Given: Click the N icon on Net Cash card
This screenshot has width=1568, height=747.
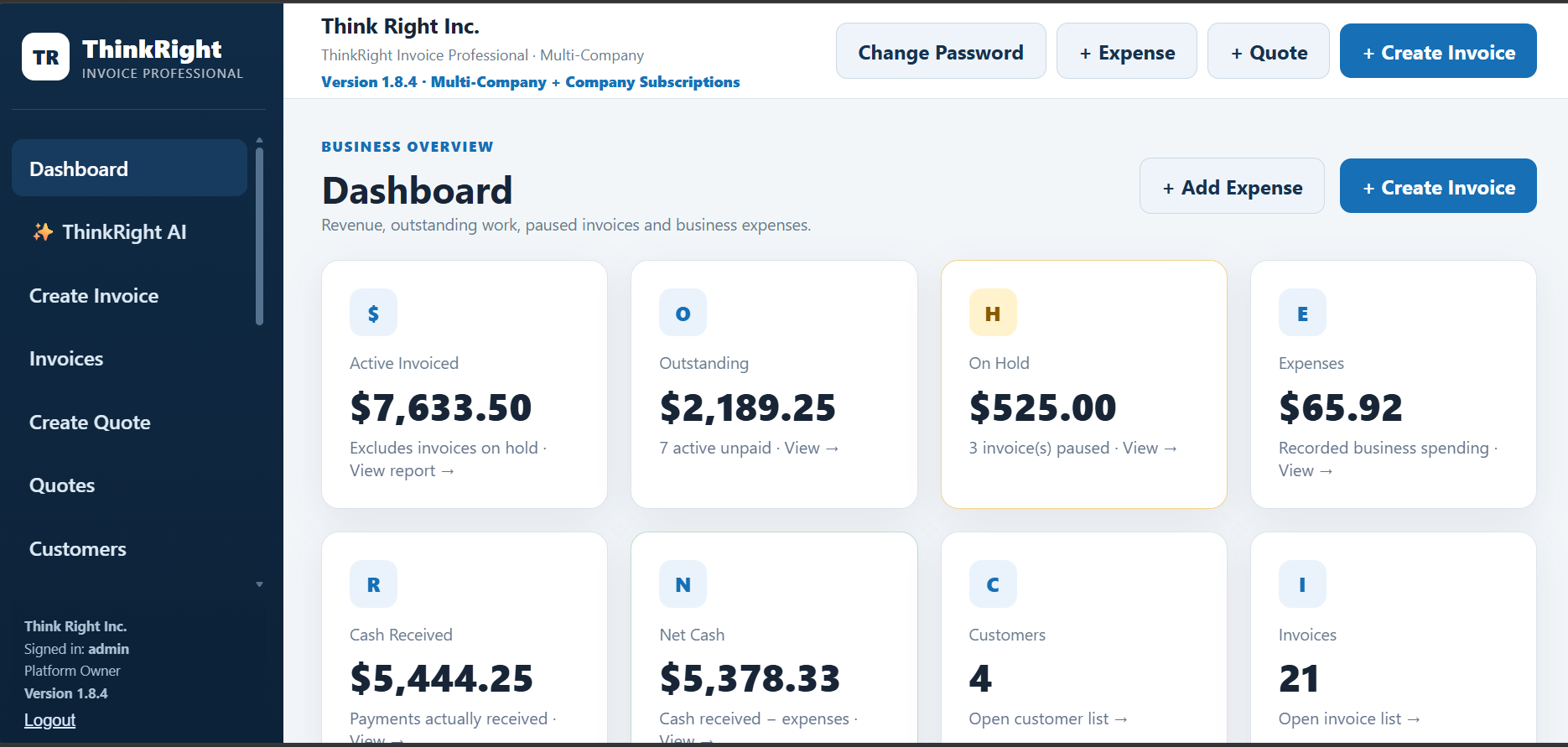Looking at the screenshot, I should (683, 584).
